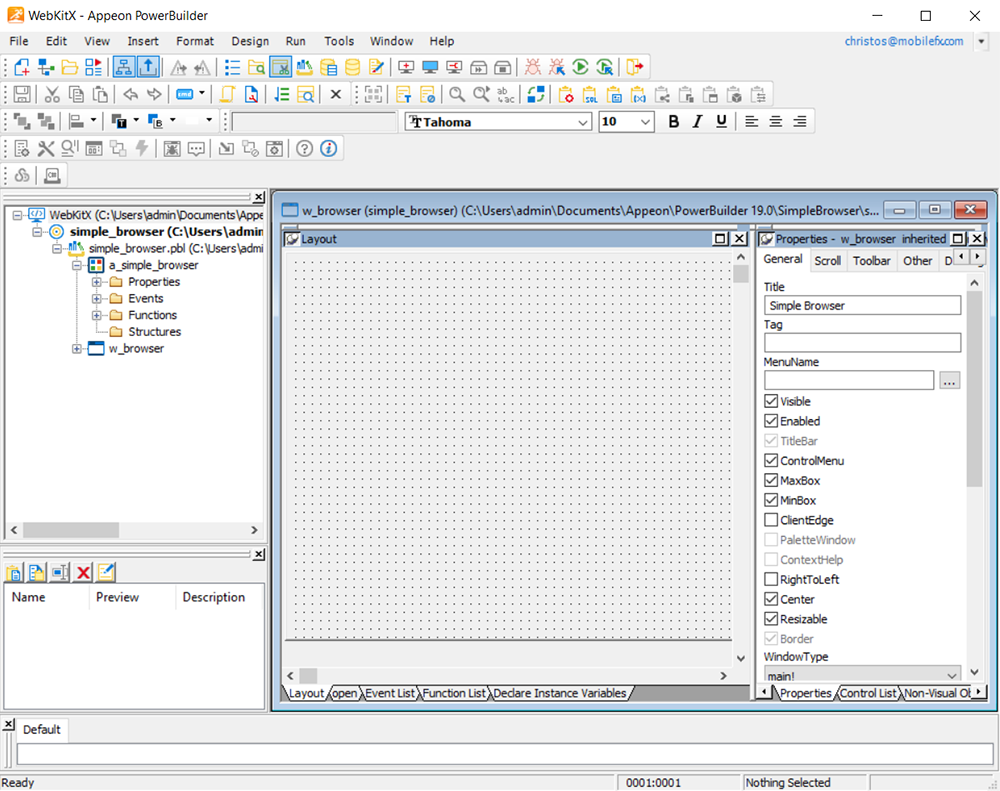Viewport: 1000px width, 791px height.
Task: Click the green Run play icon
Action: coord(580,67)
